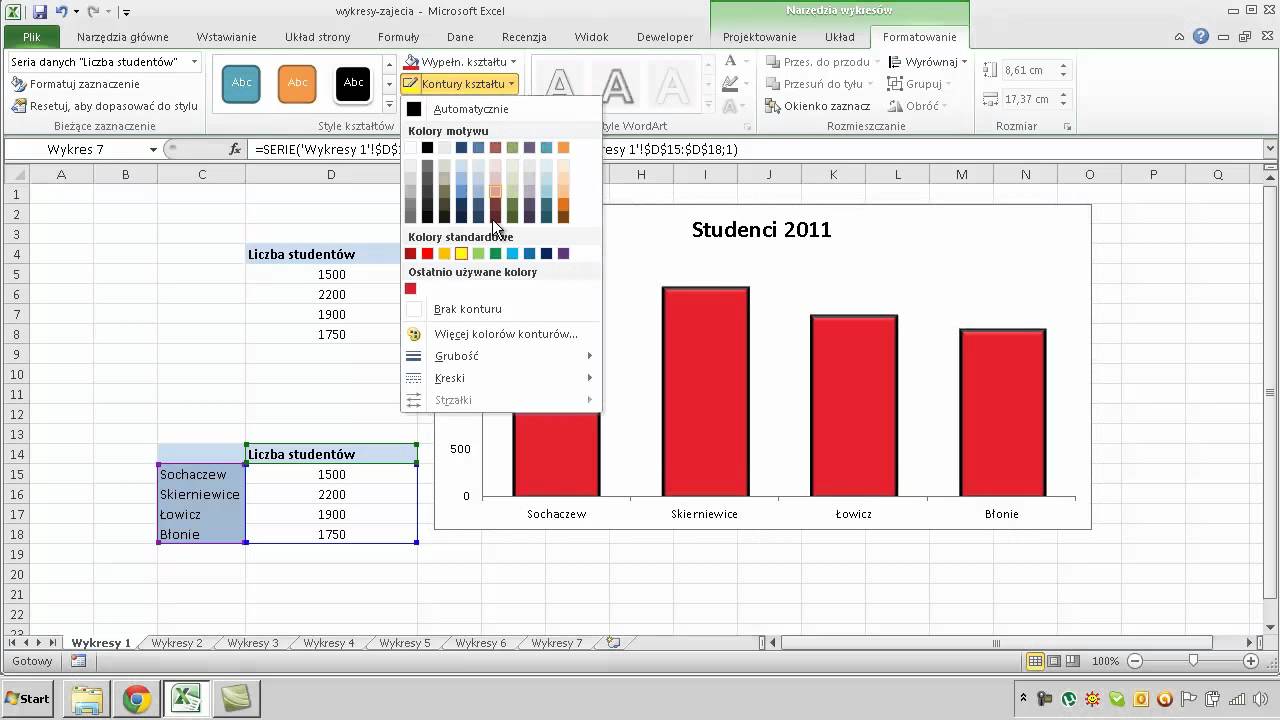Expand the Grubość line weight submenu

click(500, 356)
